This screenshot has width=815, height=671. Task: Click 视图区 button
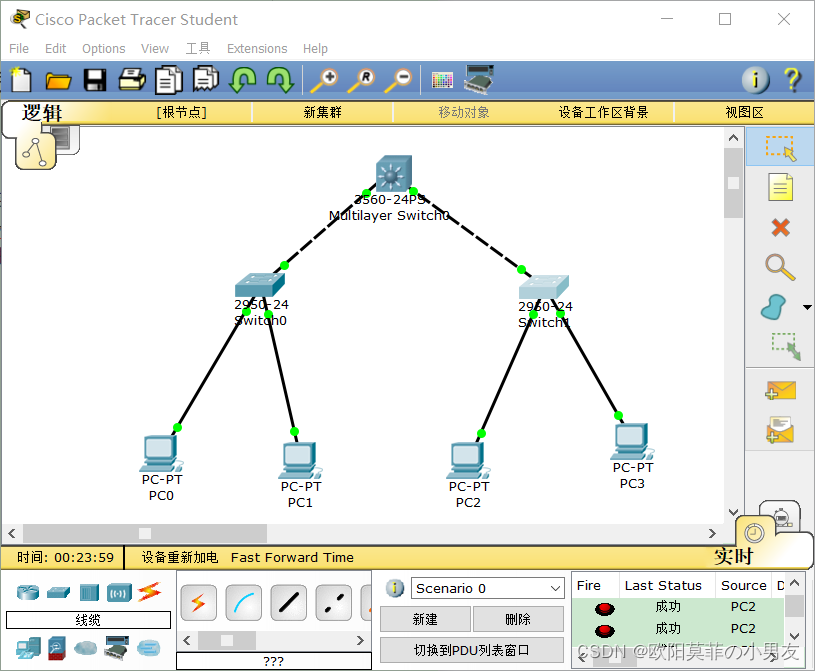click(x=744, y=112)
